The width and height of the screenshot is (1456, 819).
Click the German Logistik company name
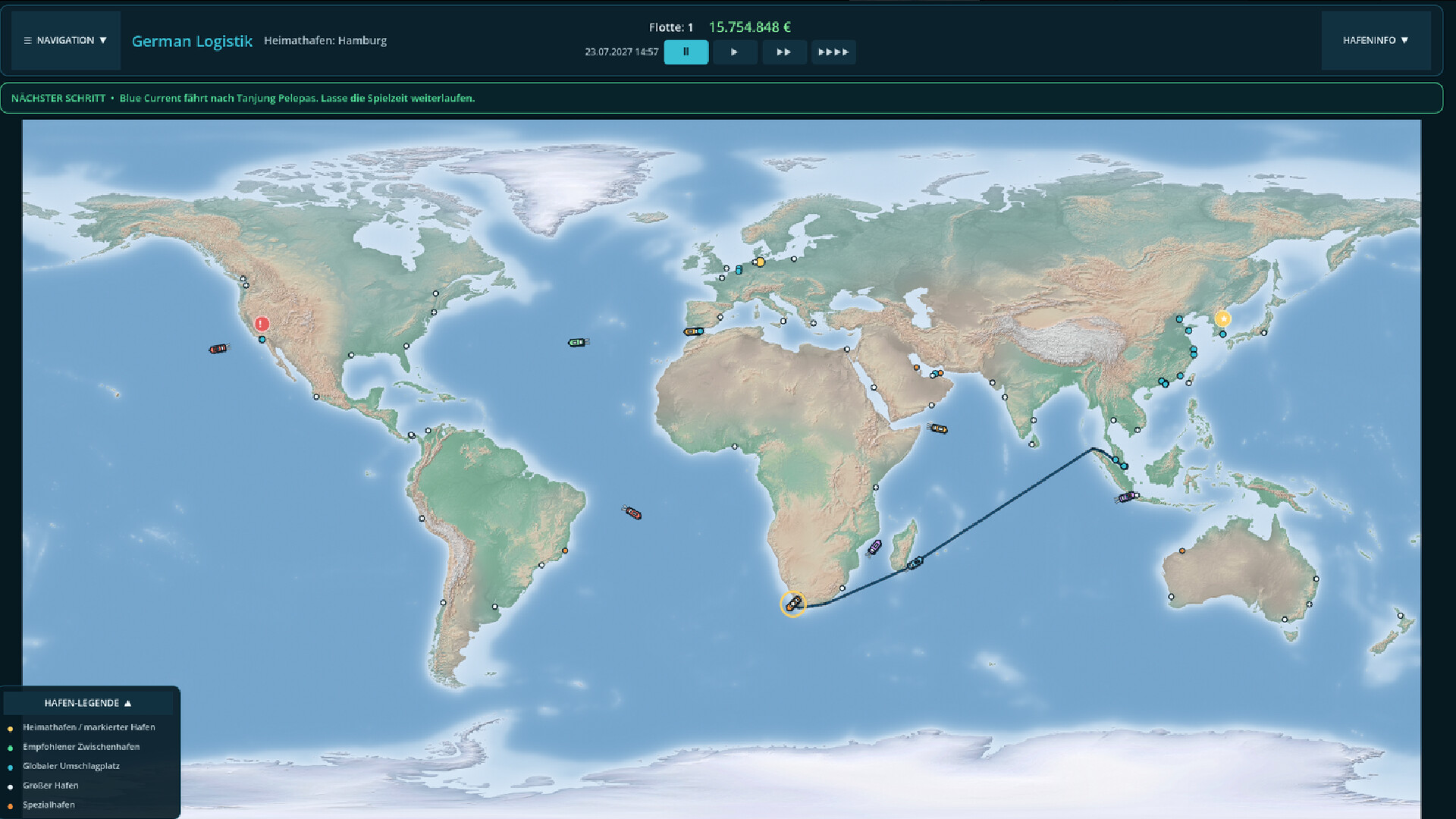pyautogui.click(x=192, y=41)
